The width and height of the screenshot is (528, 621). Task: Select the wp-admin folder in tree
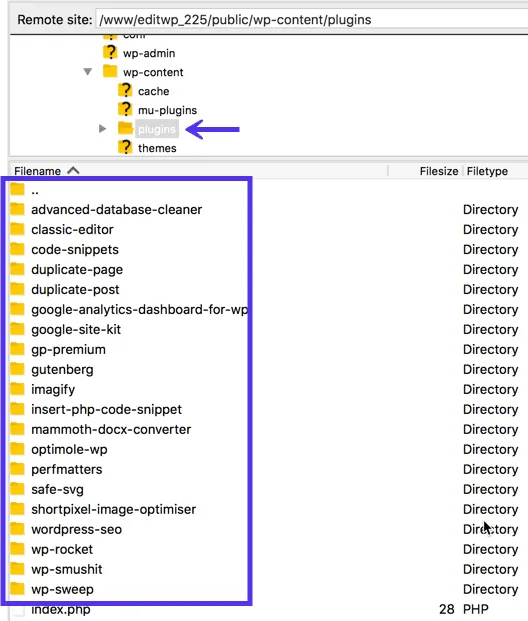[149, 53]
